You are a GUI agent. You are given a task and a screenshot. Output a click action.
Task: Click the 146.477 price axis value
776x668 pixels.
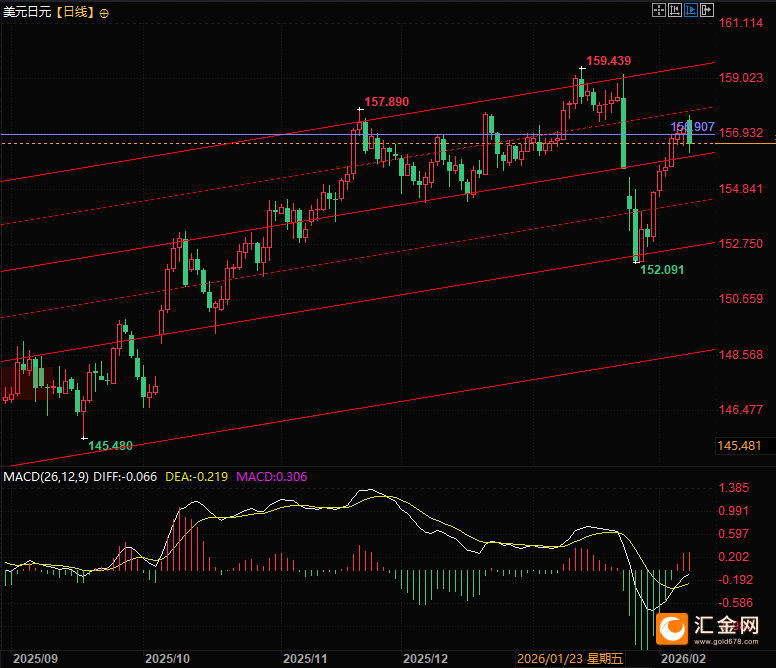(740, 410)
